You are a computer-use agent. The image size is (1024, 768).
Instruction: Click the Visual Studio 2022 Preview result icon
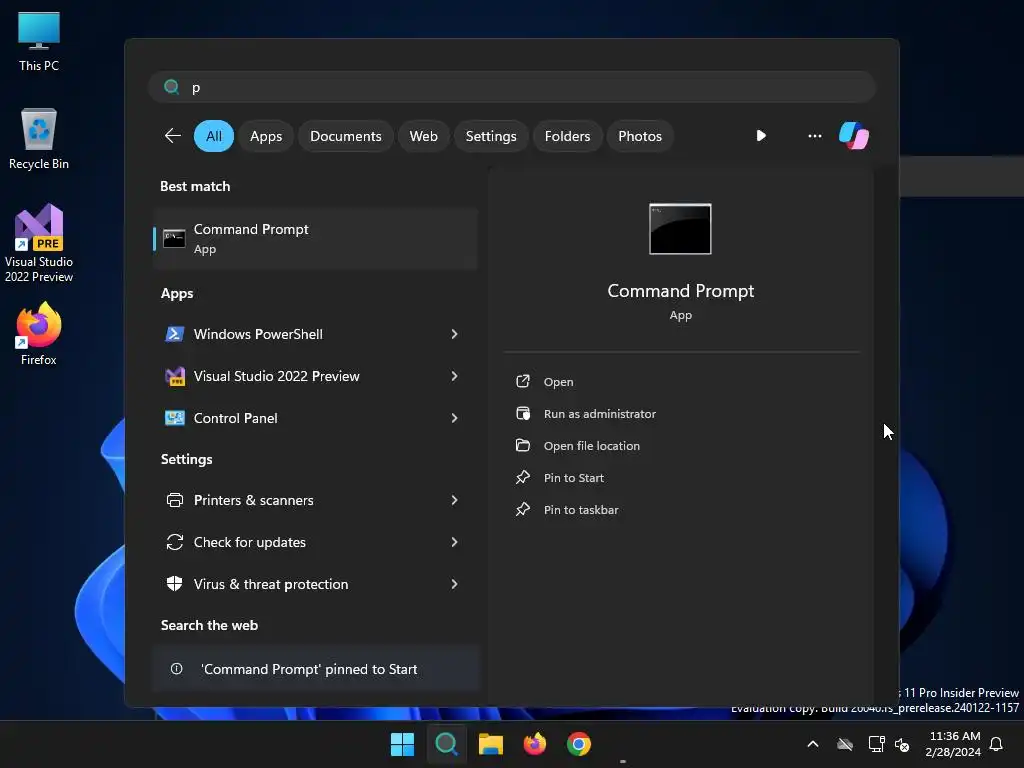(174, 376)
